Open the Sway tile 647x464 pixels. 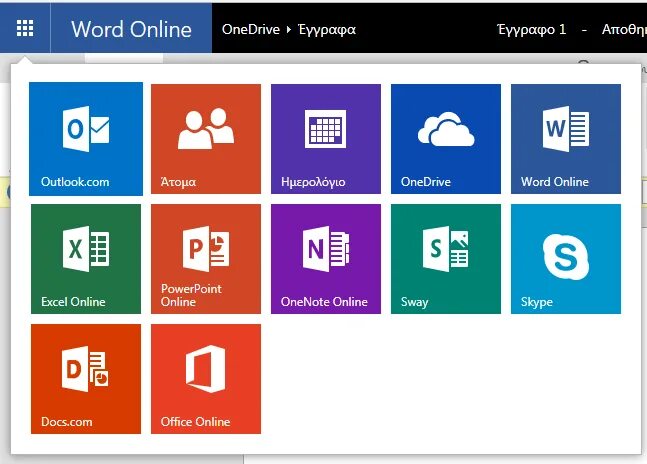coord(446,259)
